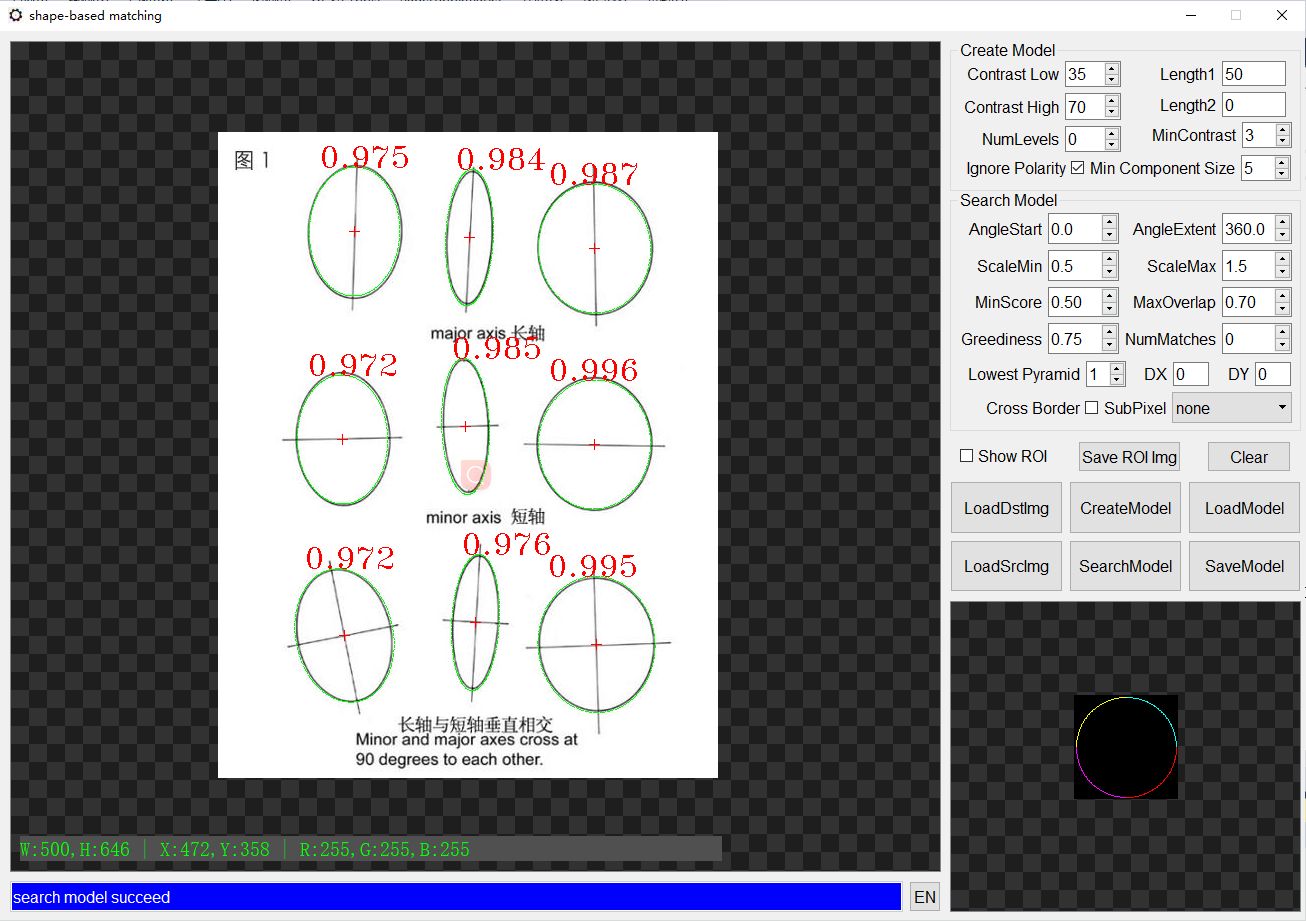Increase the Min Component Size value
The image size is (1306, 921).
pos(1282,162)
